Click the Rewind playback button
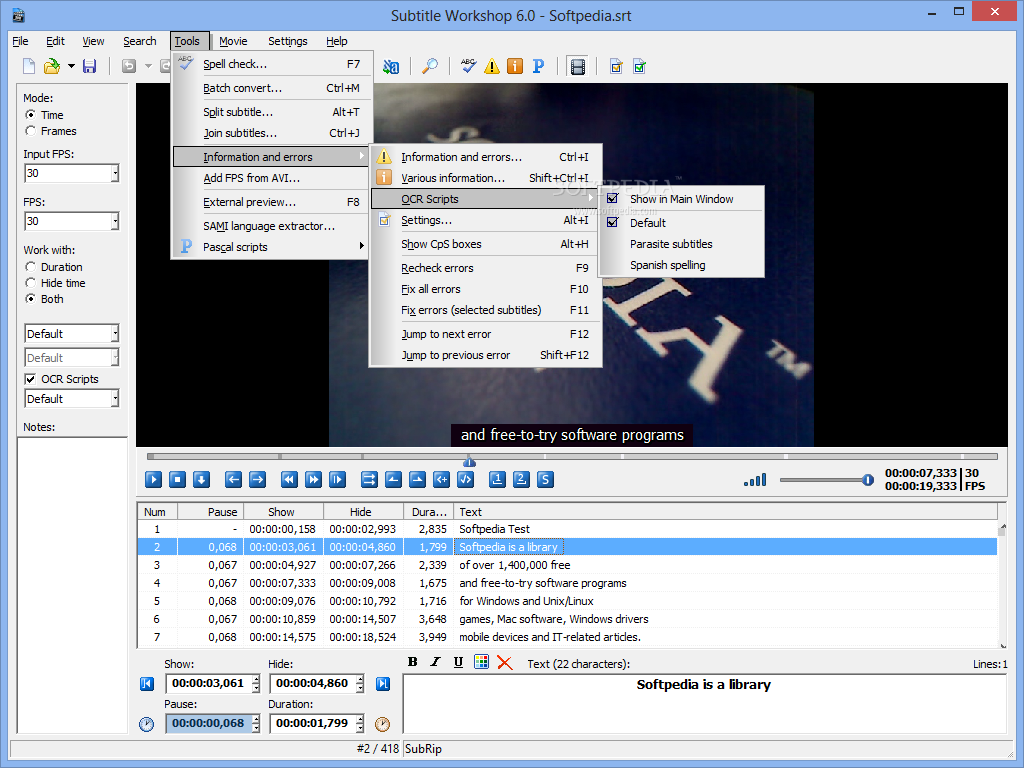The width and height of the screenshot is (1024, 768). coord(289,479)
